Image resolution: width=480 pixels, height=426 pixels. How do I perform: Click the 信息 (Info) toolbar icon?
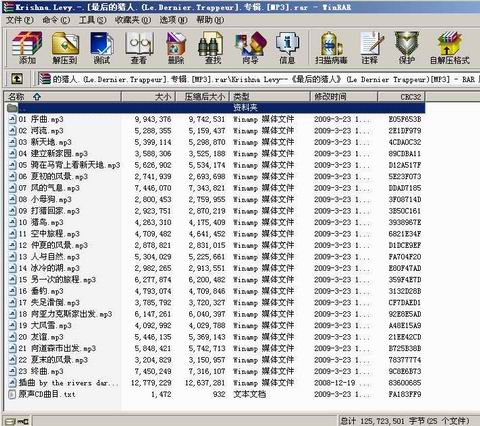(287, 47)
